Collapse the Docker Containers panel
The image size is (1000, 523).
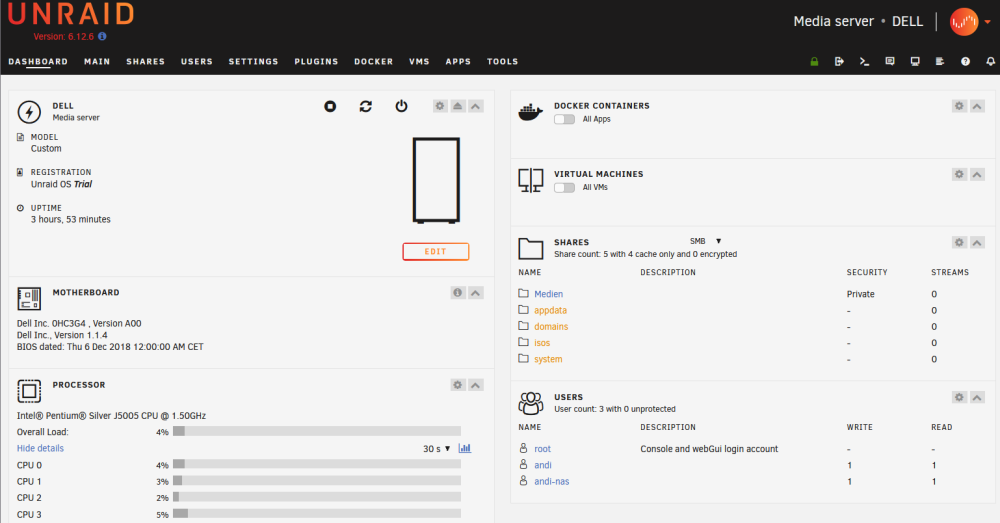977,106
